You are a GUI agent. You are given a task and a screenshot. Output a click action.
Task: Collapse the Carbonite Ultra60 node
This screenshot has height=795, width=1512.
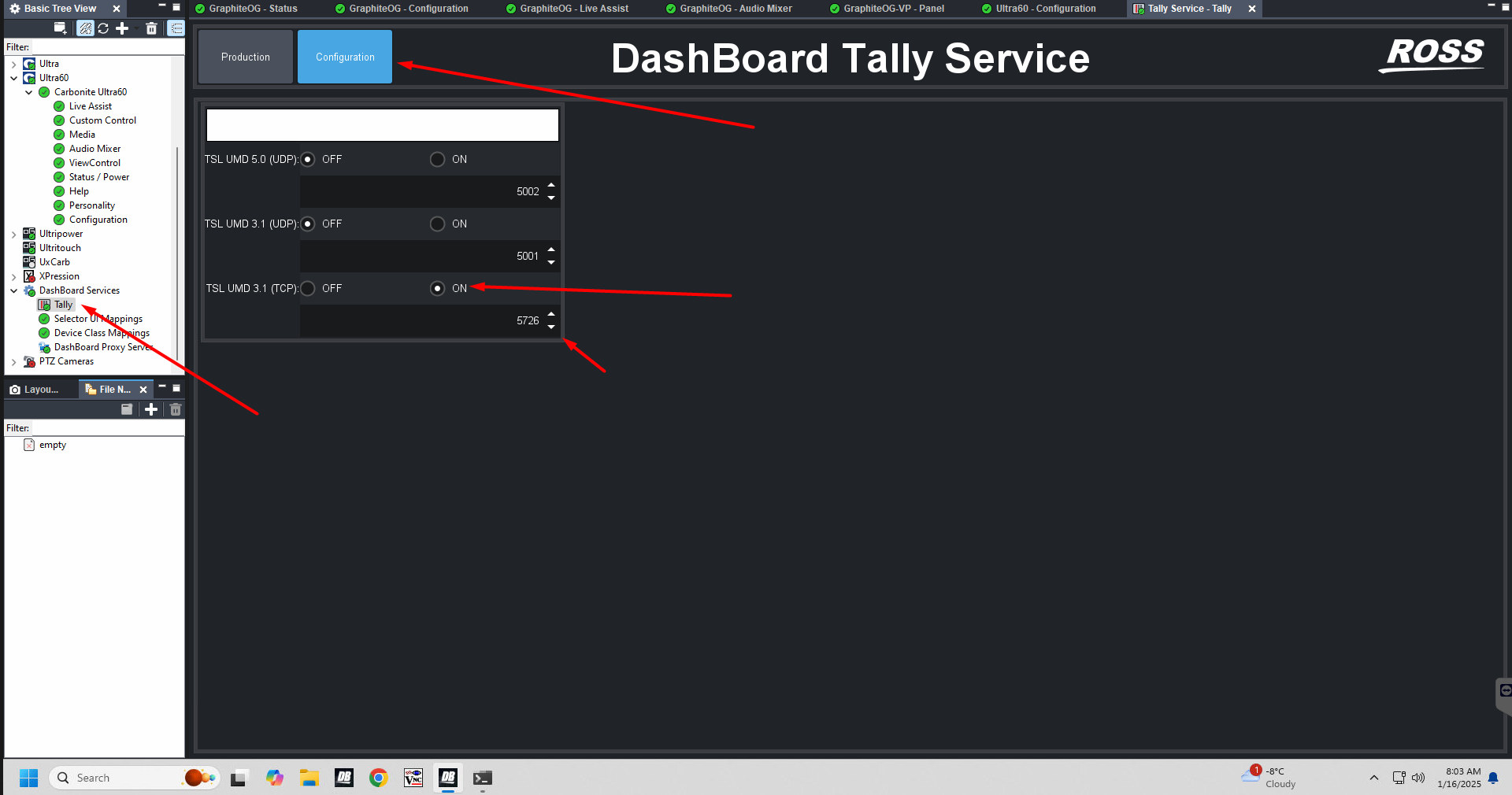pos(29,92)
